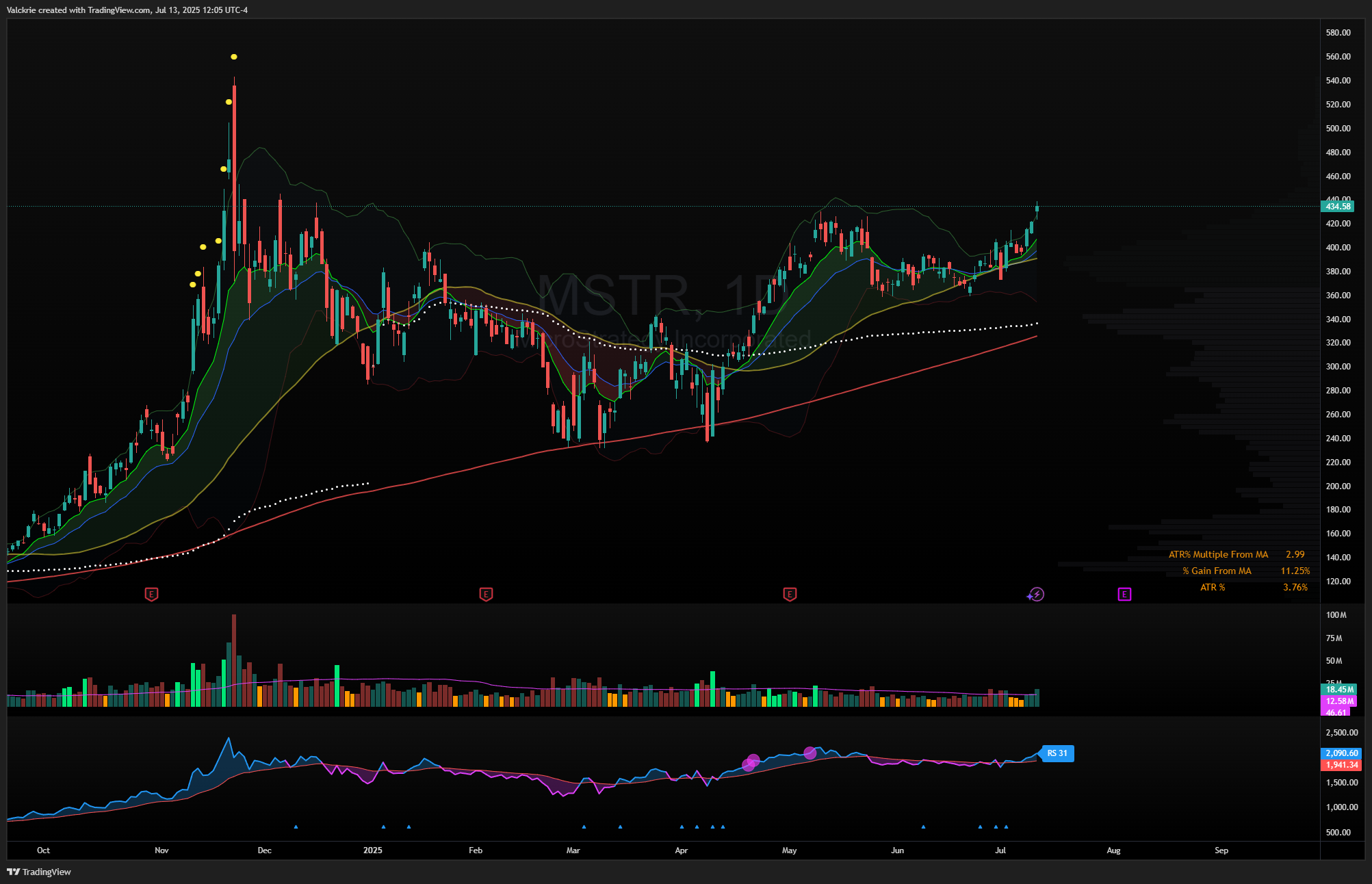The width and height of the screenshot is (1372, 884).
Task: Click the Aug label on the time axis
Action: (1113, 850)
